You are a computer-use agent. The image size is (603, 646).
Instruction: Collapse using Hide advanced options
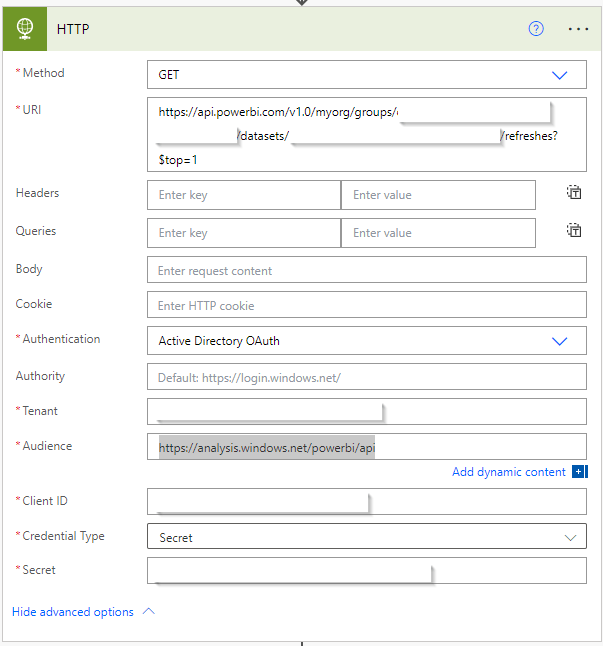(x=82, y=612)
